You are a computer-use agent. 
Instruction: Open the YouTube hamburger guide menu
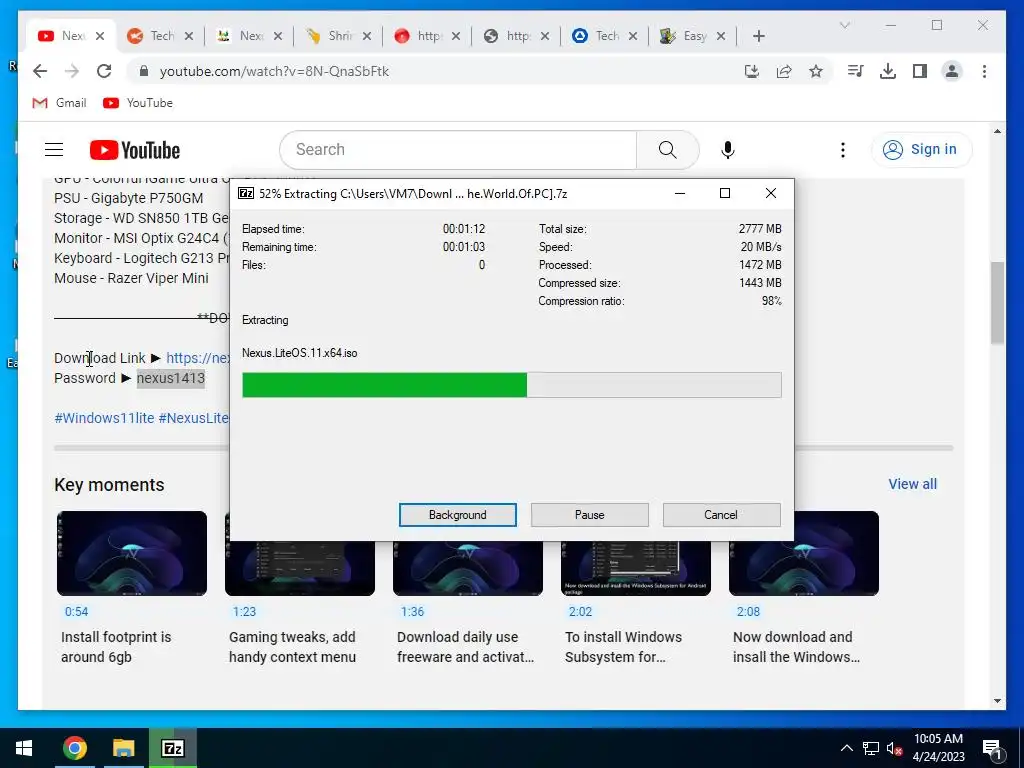click(54, 150)
